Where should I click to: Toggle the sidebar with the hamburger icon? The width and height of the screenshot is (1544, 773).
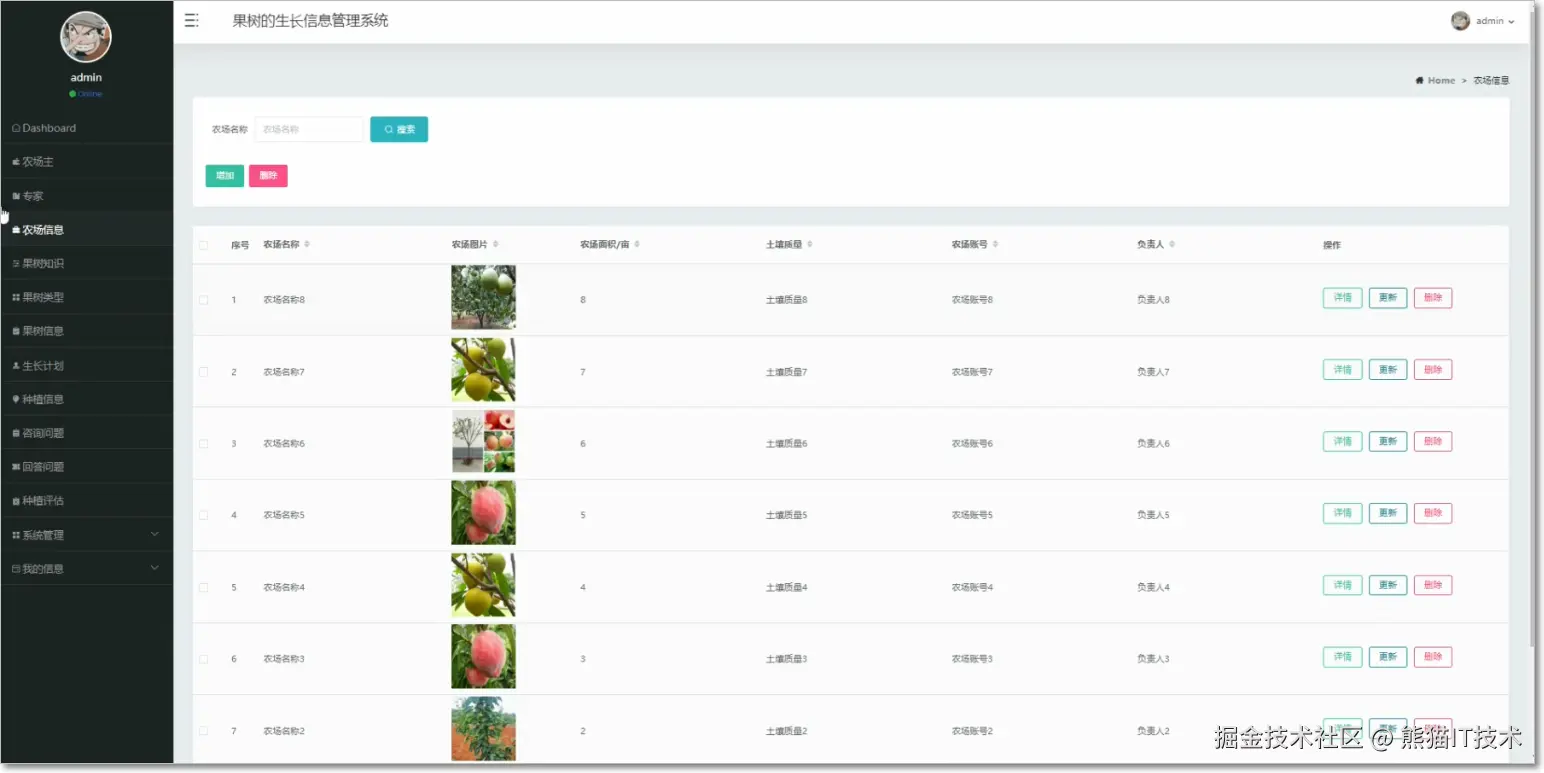(x=191, y=20)
